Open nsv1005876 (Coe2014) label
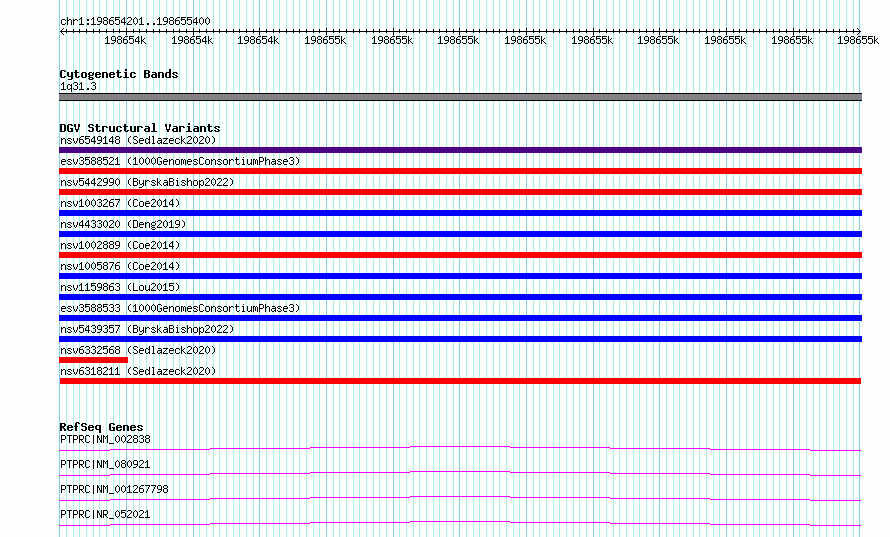This screenshot has height=537, width=890. coord(120,266)
